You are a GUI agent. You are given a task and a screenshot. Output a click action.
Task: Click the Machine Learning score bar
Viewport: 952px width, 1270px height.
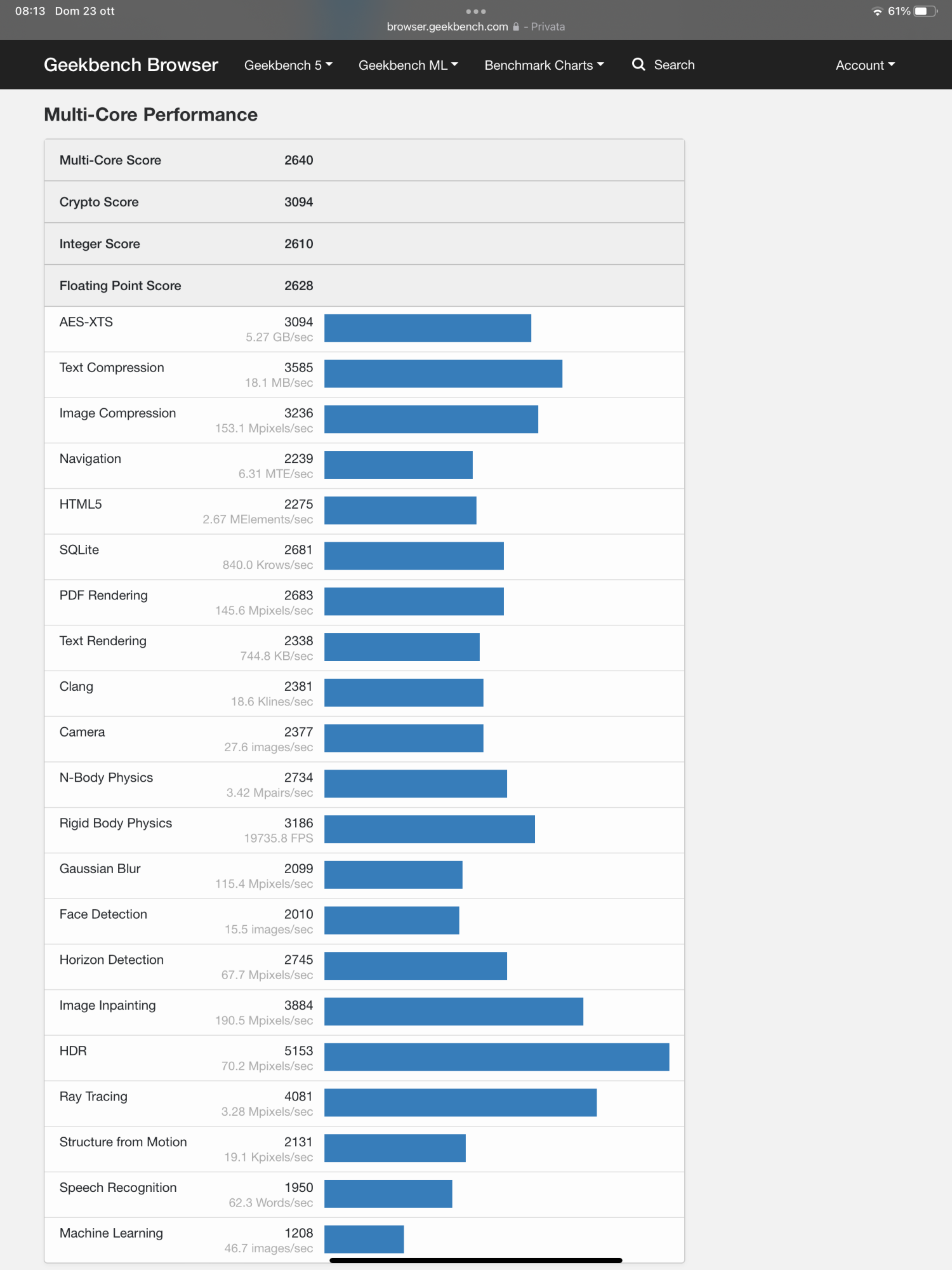coord(364,1239)
